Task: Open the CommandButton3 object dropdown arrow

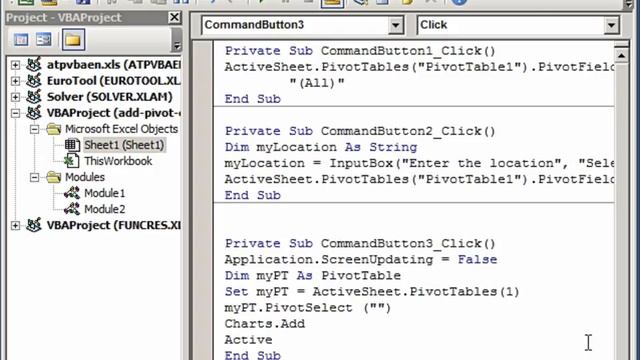Action: (x=395, y=25)
